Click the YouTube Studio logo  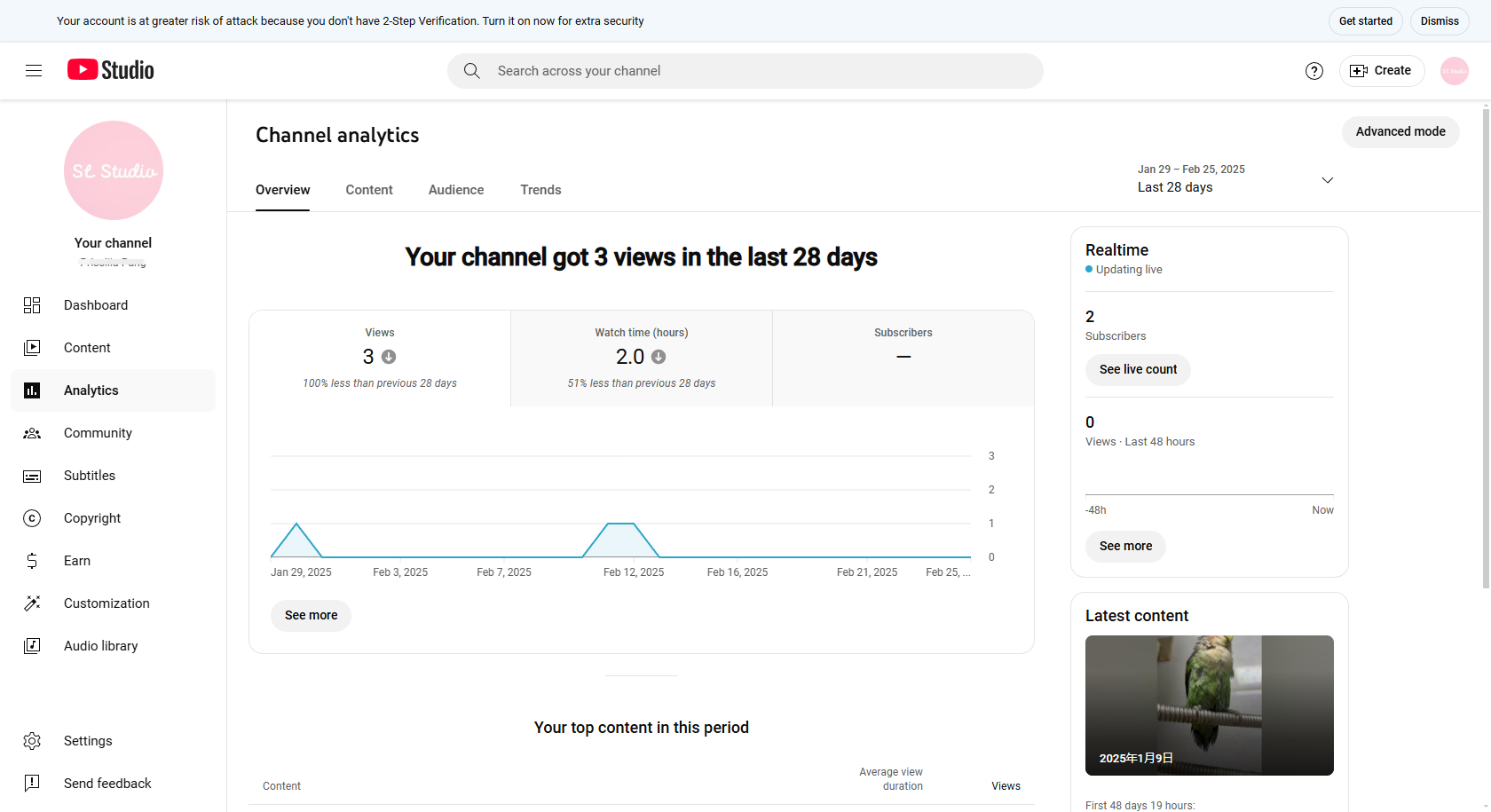pos(110,69)
